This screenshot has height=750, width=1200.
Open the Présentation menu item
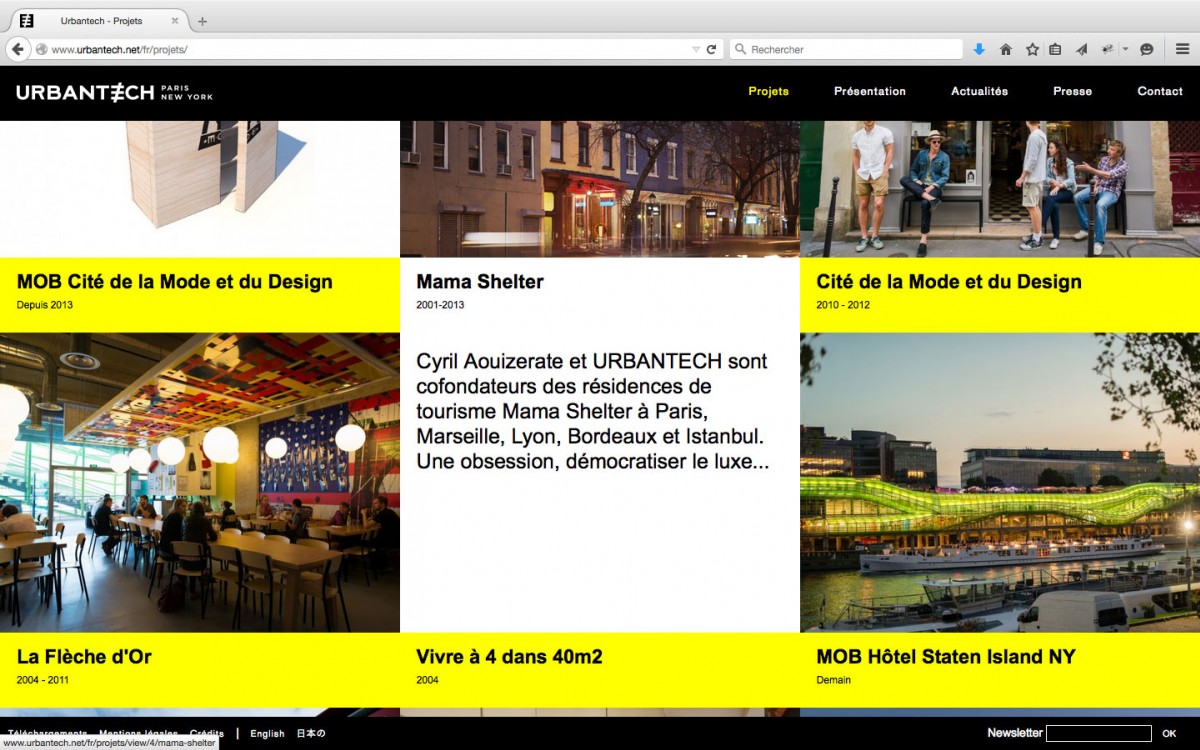click(870, 91)
